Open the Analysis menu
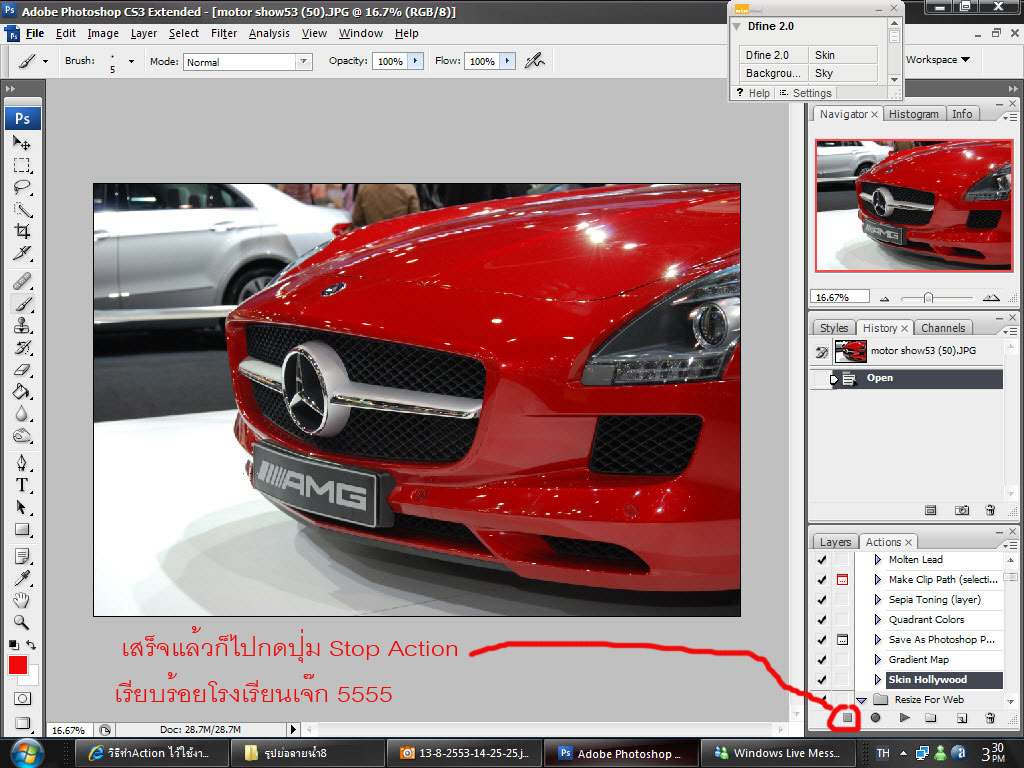This screenshot has height=768, width=1024. [269, 33]
